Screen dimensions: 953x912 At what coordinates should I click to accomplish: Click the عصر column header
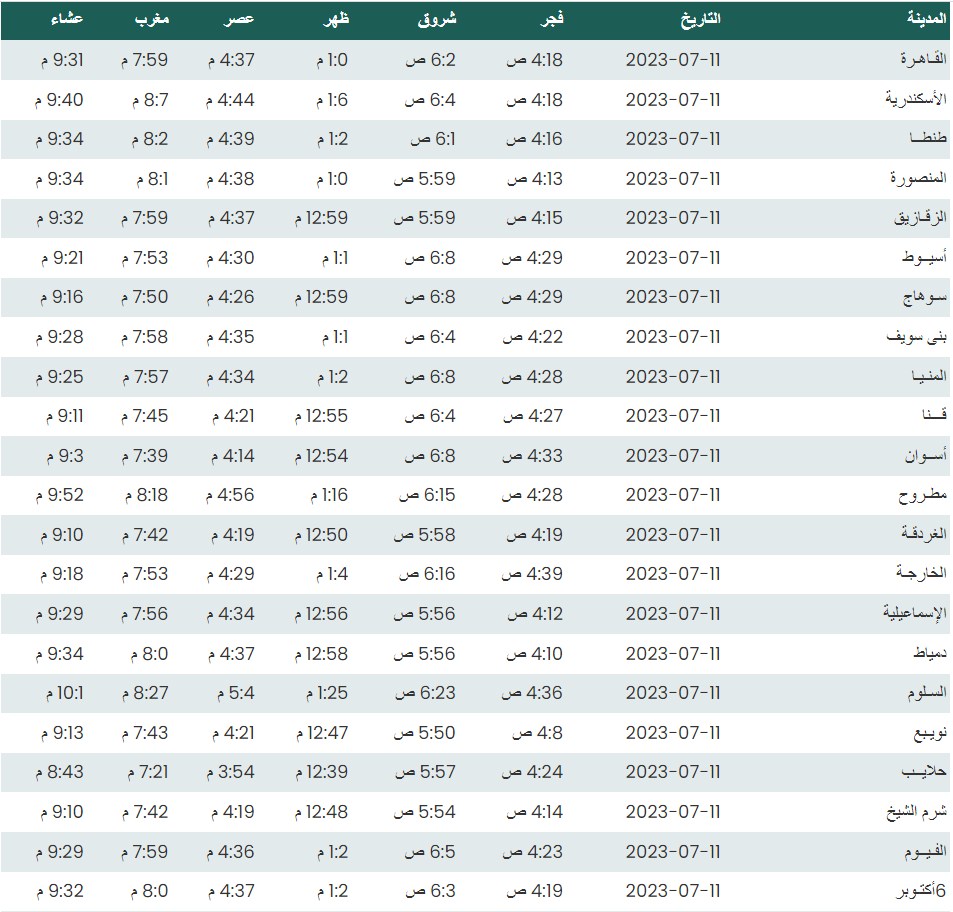240,20
